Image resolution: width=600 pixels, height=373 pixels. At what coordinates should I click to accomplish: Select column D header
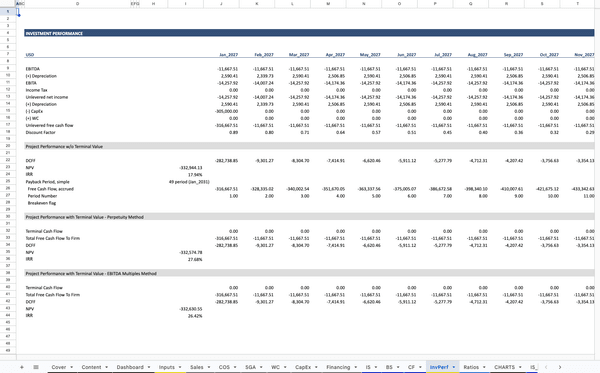pos(77,3)
